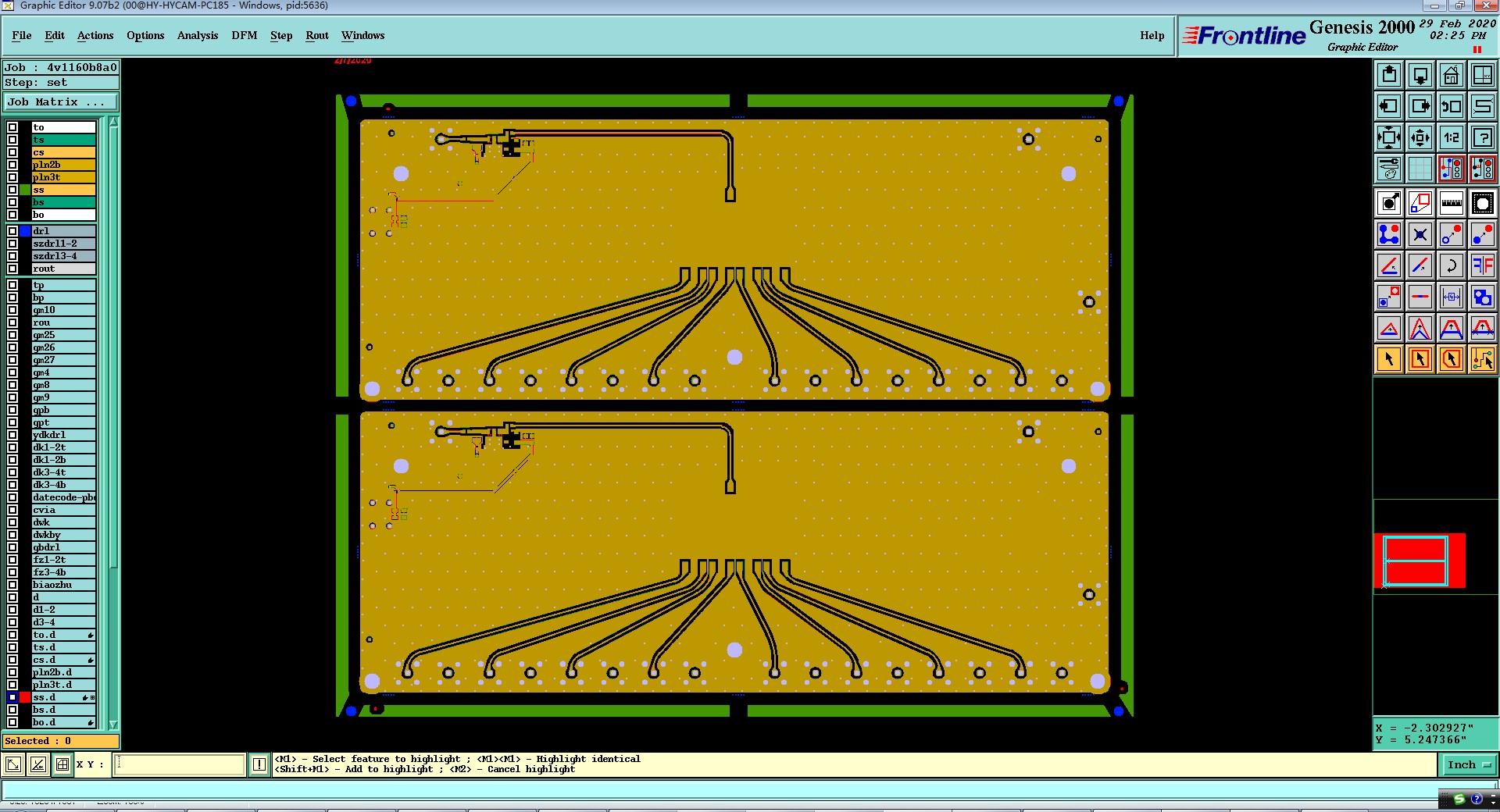Click the pan down arrow tool
This screenshot has width=1500, height=812.
tap(1420, 75)
